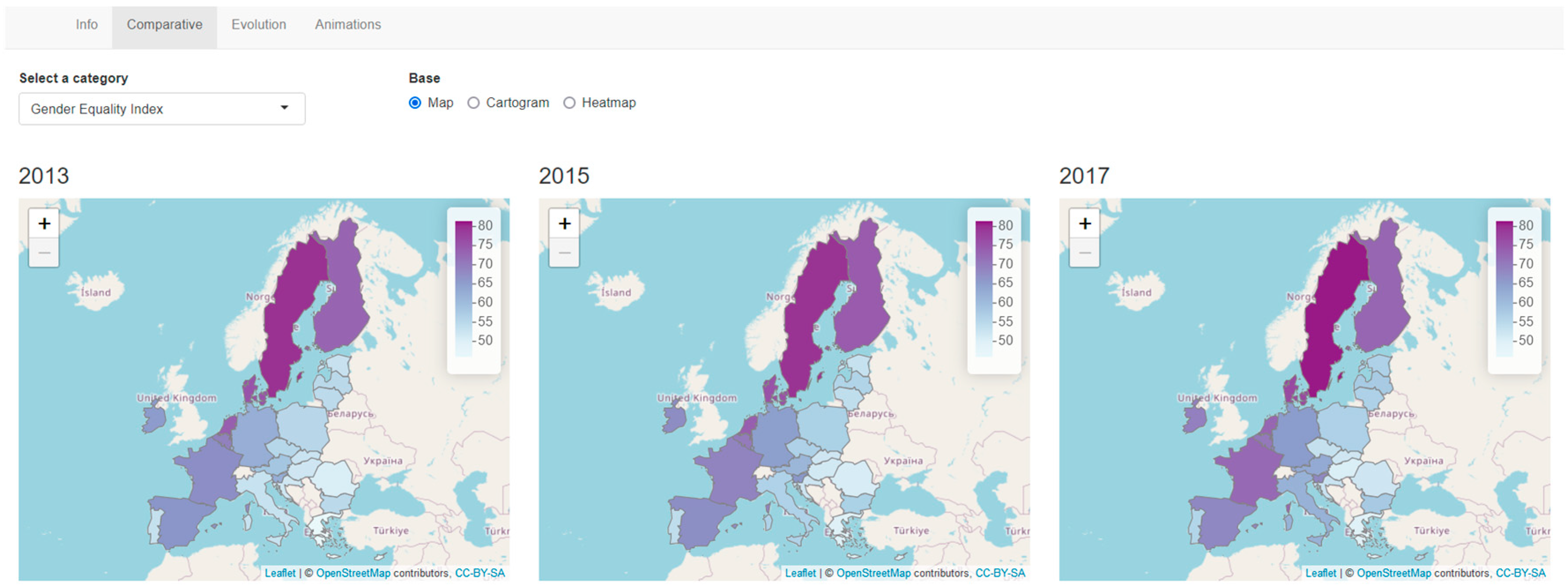Screen dimensions: 1568x586
Task: Zoom in on the 2013 map
Action: coord(44,224)
